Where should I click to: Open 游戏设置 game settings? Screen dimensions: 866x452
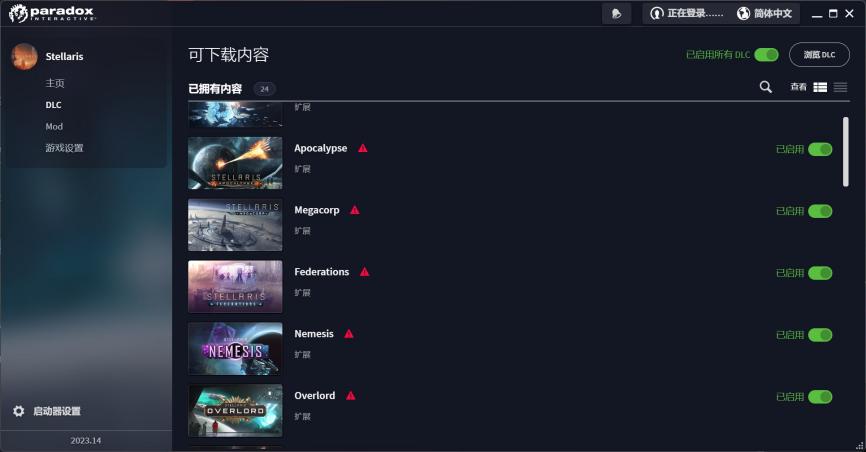pyautogui.click(x=64, y=148)
